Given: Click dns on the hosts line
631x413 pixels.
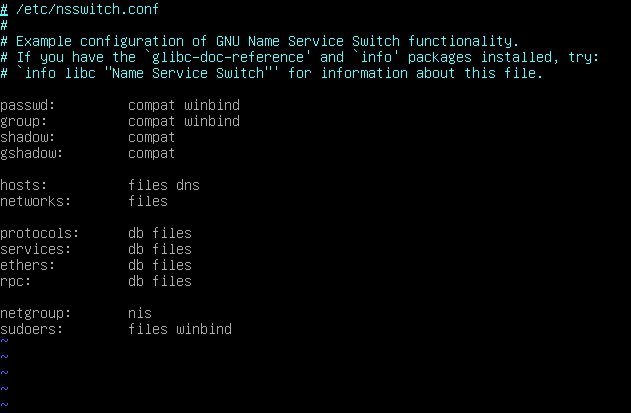Looking at the screenshot, I should pyautogui.click(x=188, y=185).
